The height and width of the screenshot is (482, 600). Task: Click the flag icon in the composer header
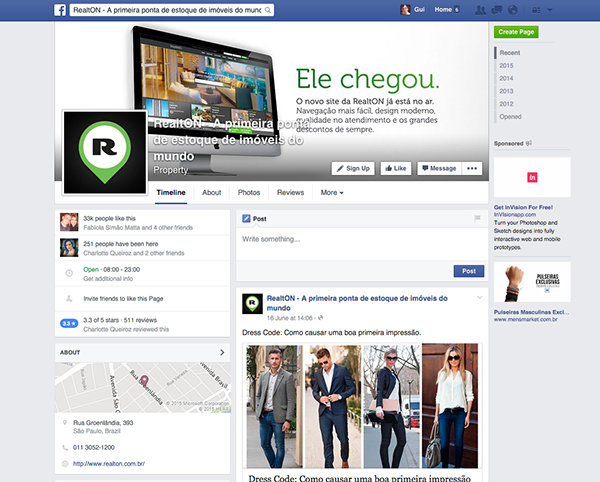pyautogui.click(x=477, y=218)
